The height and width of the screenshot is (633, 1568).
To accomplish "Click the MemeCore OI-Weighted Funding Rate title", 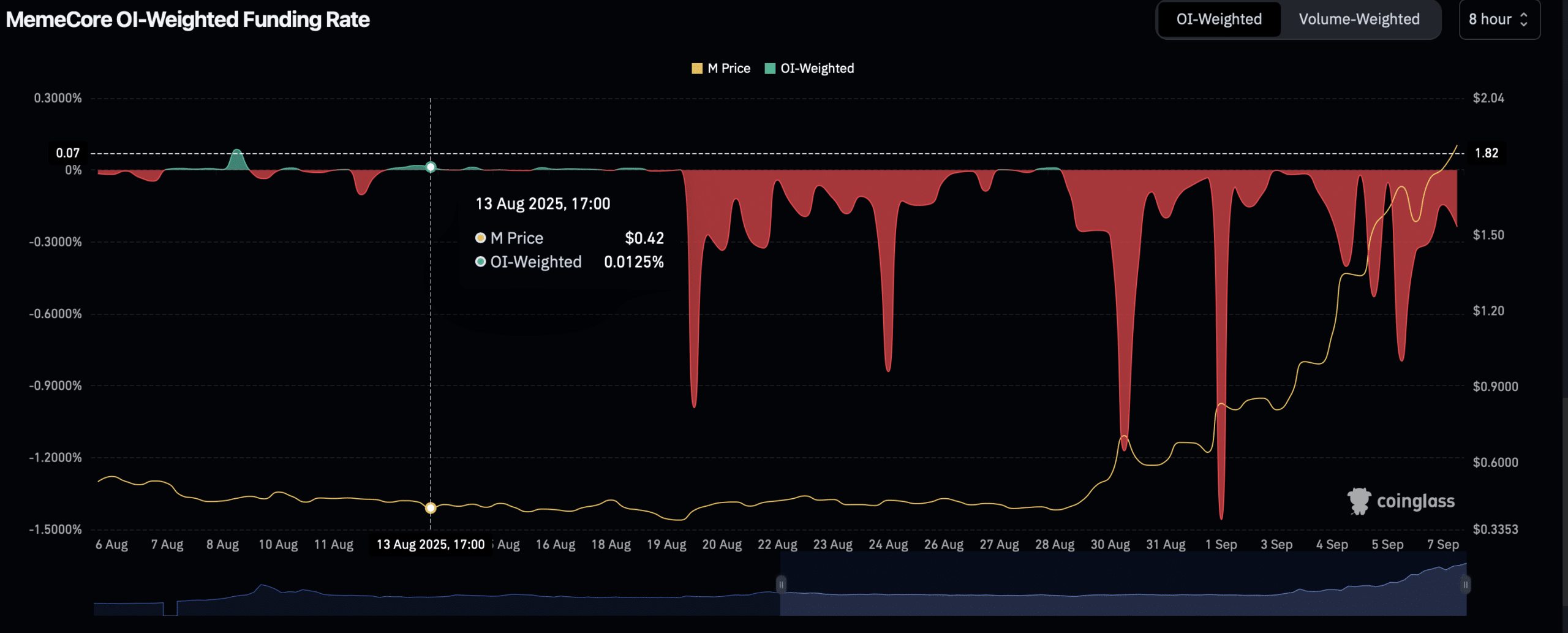I will pos(187,20).
